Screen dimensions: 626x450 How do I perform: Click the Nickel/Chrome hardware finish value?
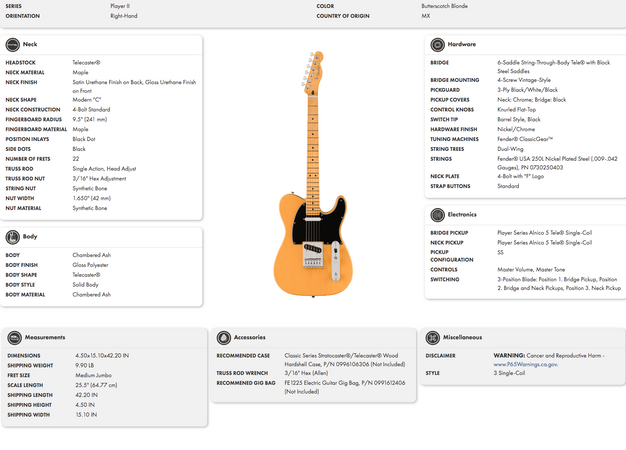click(x=516, y=129)
